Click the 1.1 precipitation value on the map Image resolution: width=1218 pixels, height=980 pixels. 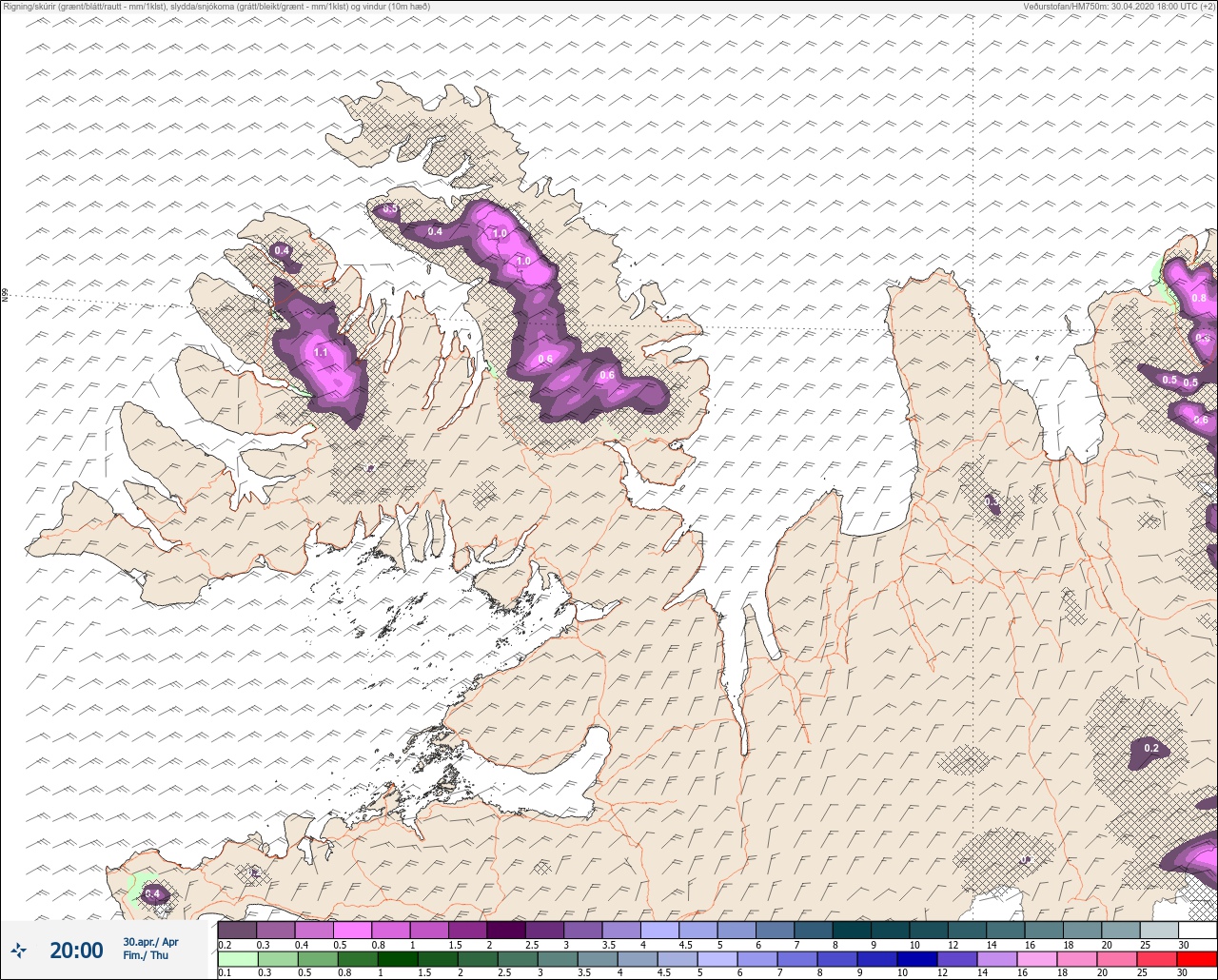pos(321,352)
